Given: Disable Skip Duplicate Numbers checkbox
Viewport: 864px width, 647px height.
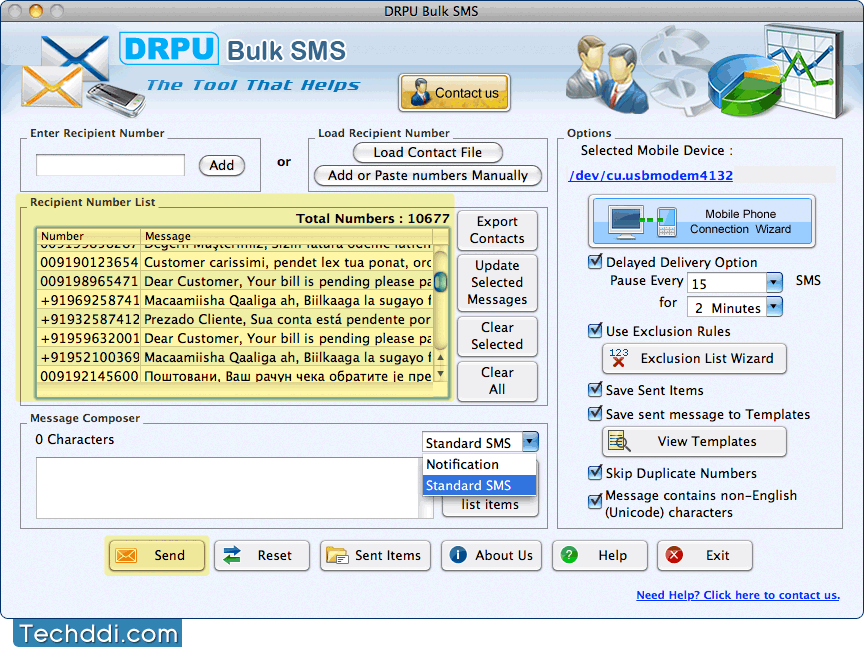Looking at the screenshot, I should (595, 472).
